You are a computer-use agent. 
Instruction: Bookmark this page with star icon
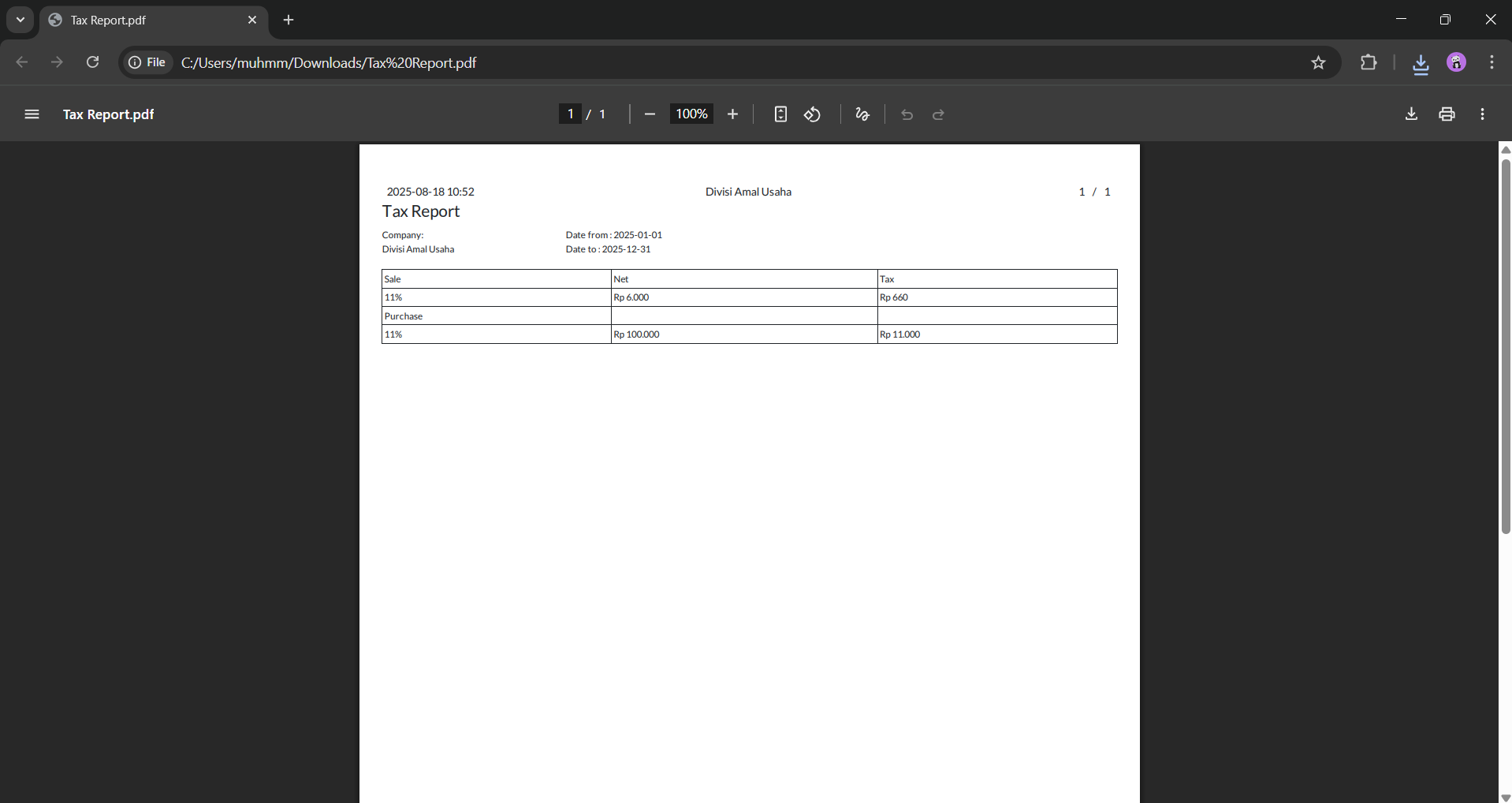[1318, 62]
